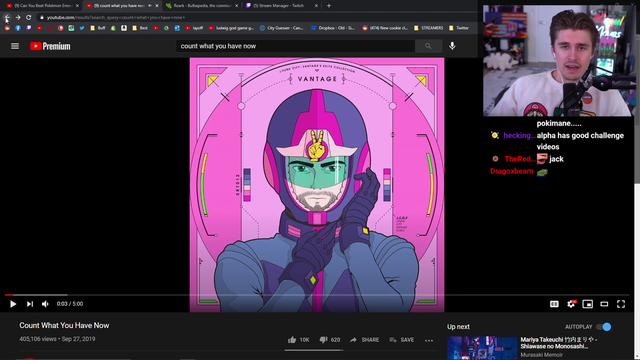Viewport: 640px width, 360px height.
Task: Open ludwig god game bookmark
Action: pyautogui.click(x=231, y=28)
